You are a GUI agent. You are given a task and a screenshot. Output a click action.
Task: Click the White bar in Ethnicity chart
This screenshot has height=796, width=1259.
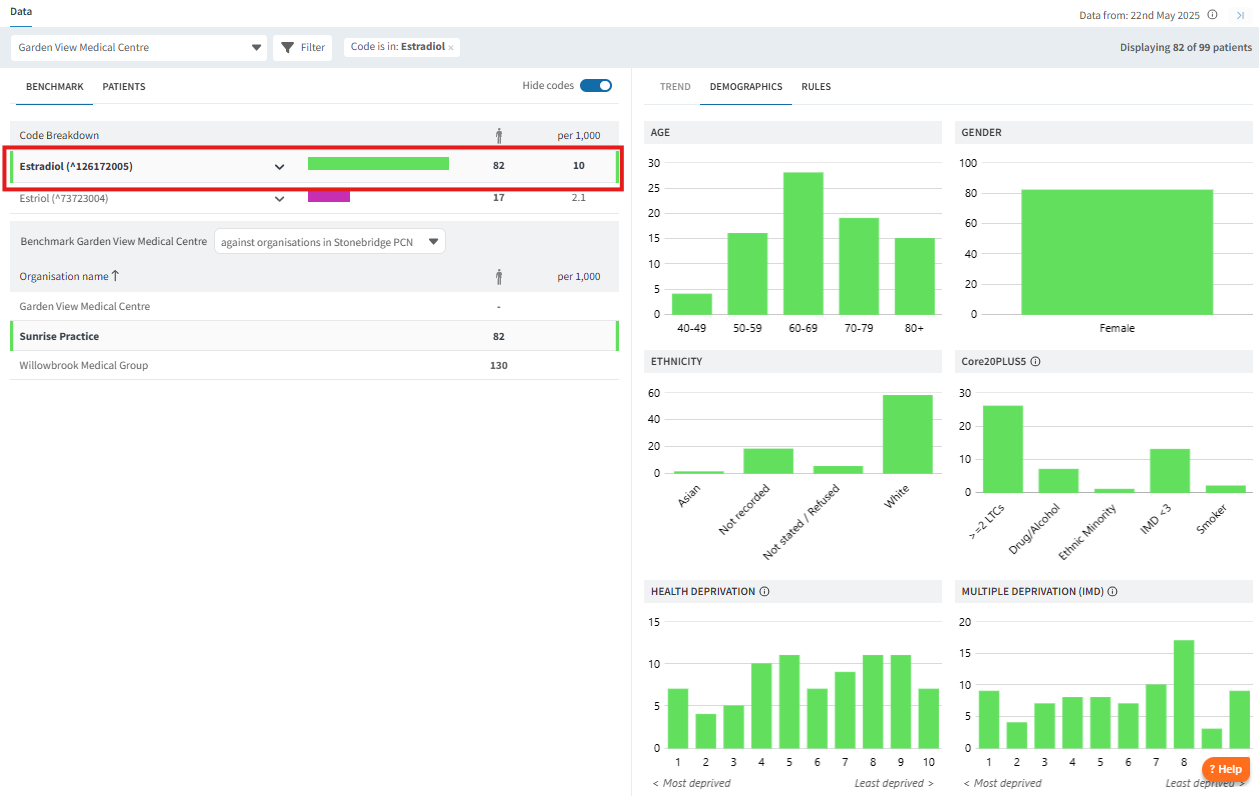(x=908, y=434)
